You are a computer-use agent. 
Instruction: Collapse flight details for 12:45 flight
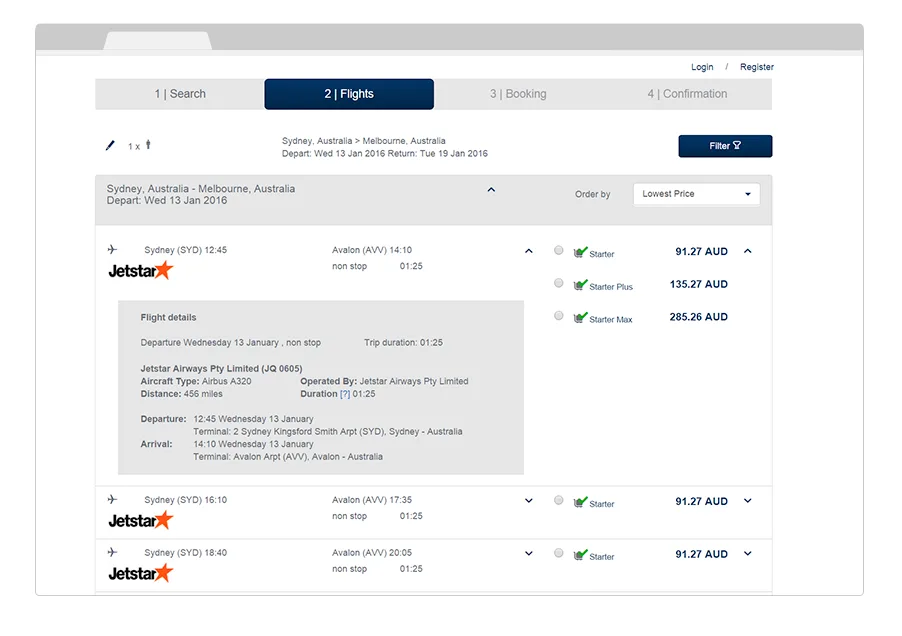click(529, 251)
